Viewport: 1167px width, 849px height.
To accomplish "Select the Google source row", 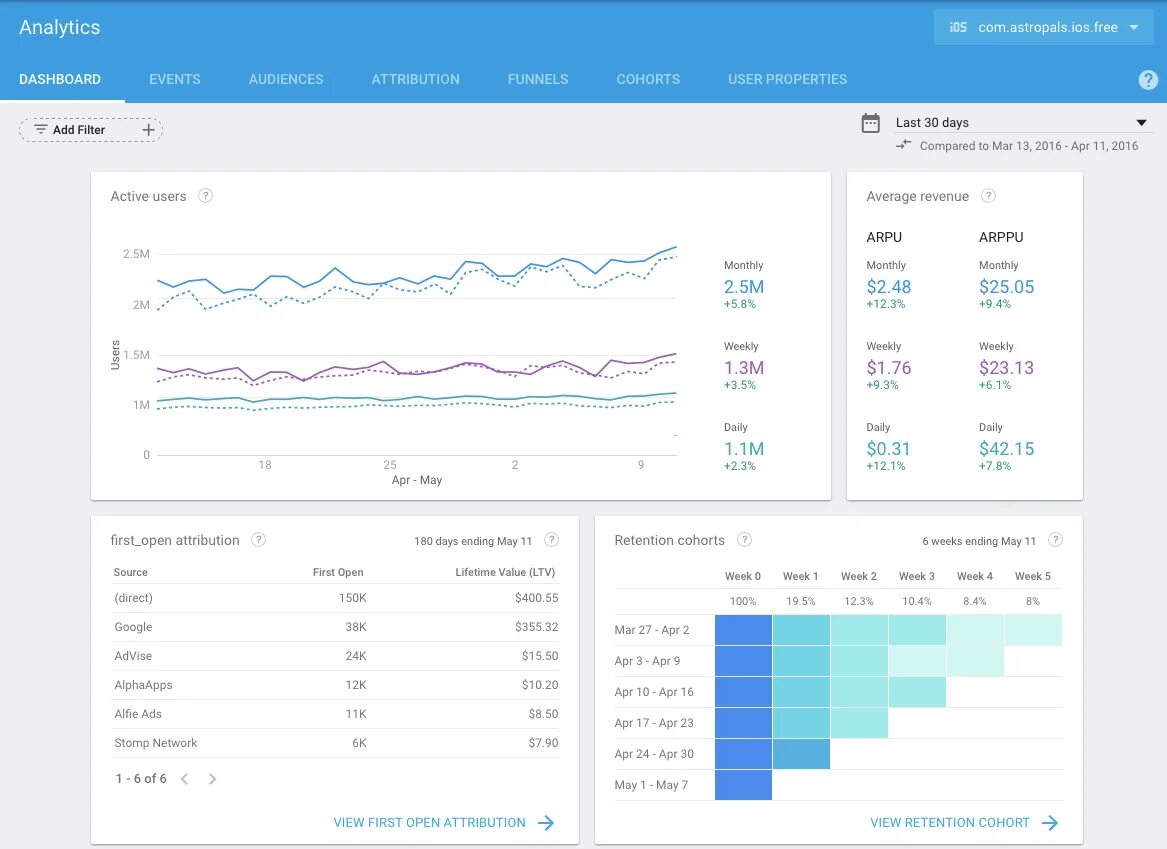I will 335,627.
